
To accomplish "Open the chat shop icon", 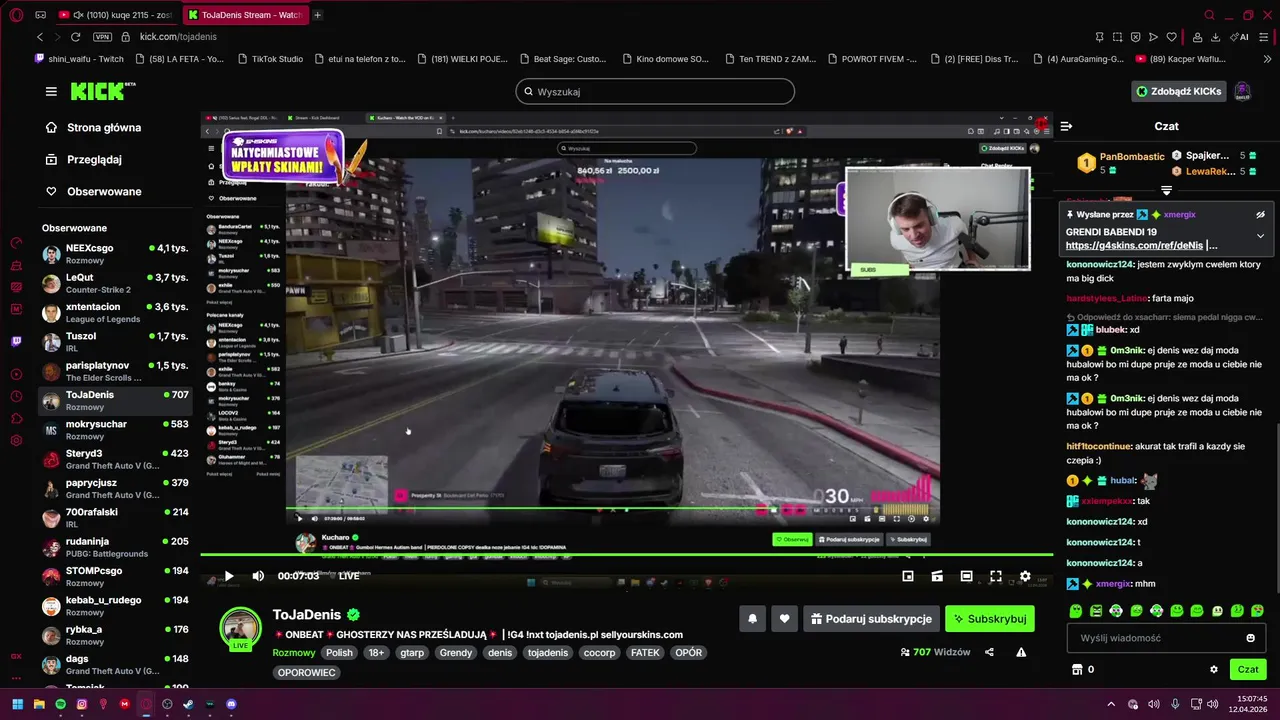I will [x=1077, y=670].
